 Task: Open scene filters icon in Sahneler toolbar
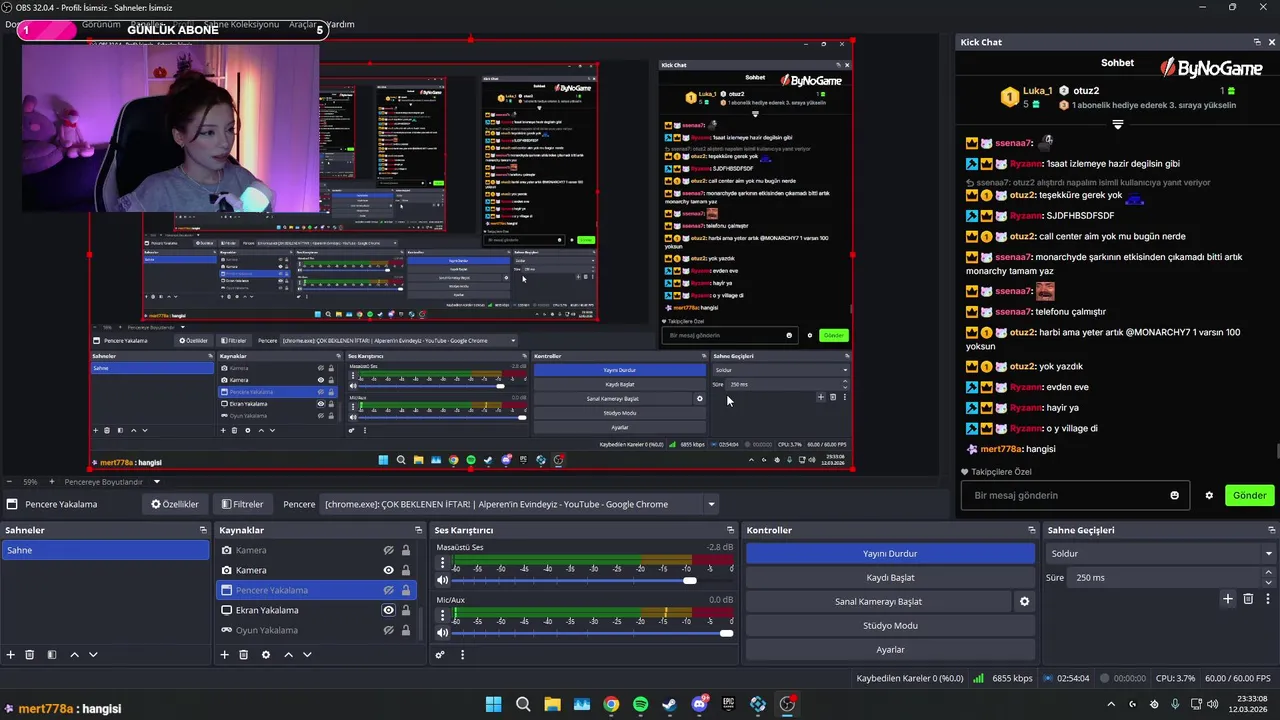pyautogui.click(x=52, y=655)
